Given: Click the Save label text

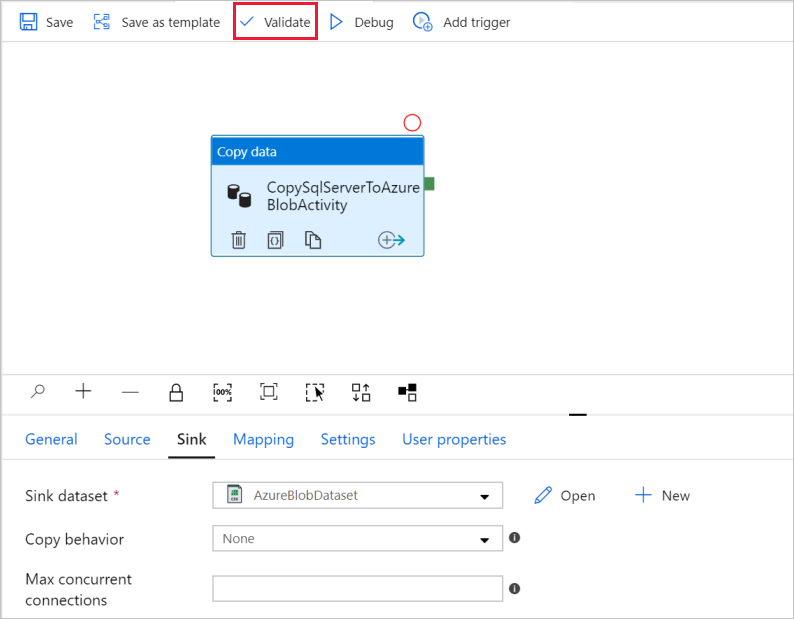Looking at the screenshot, I should point(60,22).
